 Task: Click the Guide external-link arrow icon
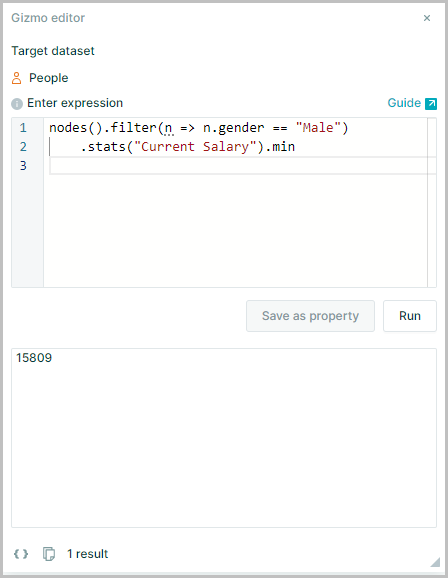pyautogui.click(x=431, y=104)
